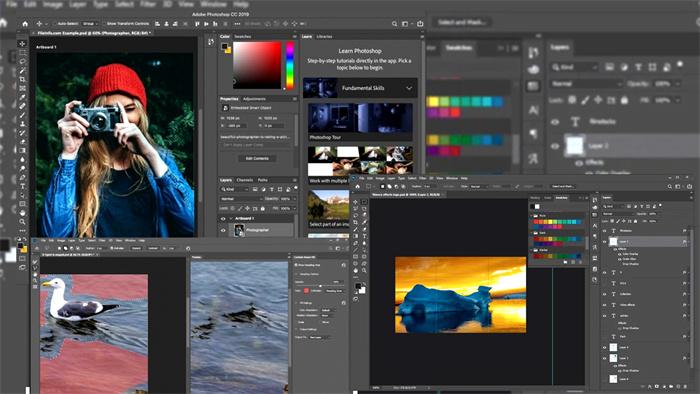Lock all in photographer window Layers panel
Viewport: 700px width, 394px height.
262,208
